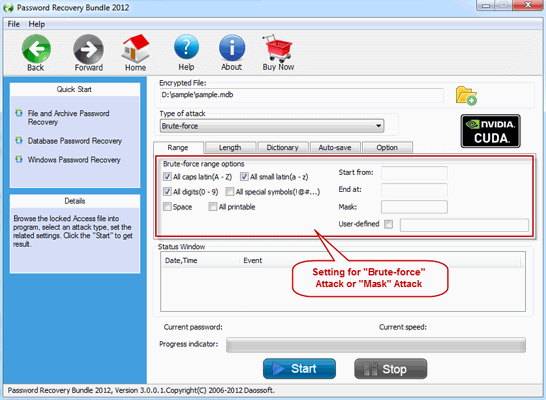Click the Stop button
Image resolution: width=546 pixels, height=400 pixels.
[391, 369]
